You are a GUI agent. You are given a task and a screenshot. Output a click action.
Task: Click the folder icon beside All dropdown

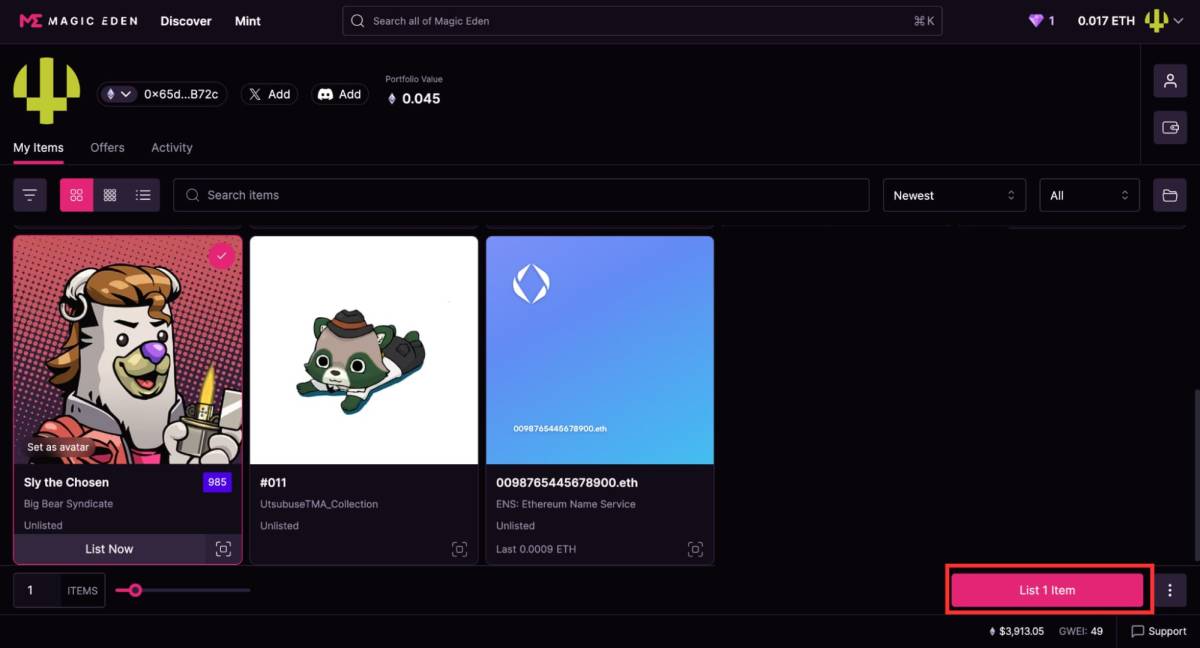[x=1170, y=195]
